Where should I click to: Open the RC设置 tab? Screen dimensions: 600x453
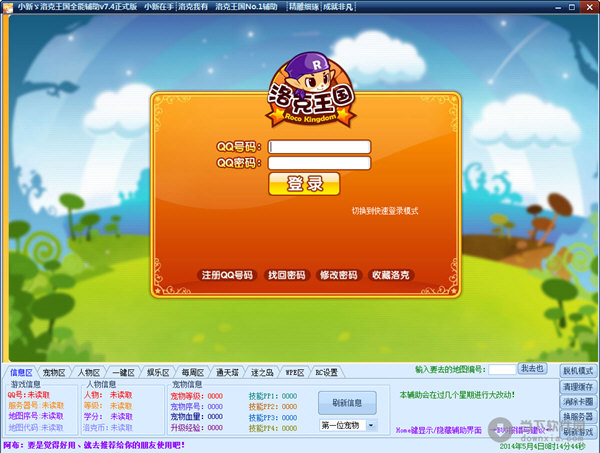pos(326,372)
